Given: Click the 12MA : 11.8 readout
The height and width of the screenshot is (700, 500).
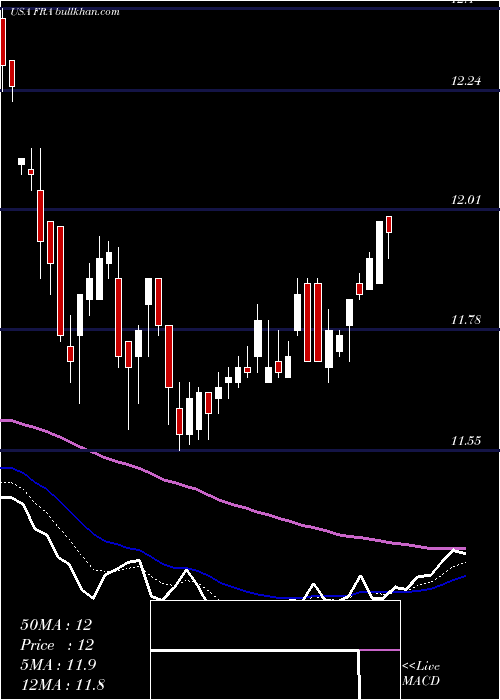Looking at the screenshot, I should [x=62, y=685].
